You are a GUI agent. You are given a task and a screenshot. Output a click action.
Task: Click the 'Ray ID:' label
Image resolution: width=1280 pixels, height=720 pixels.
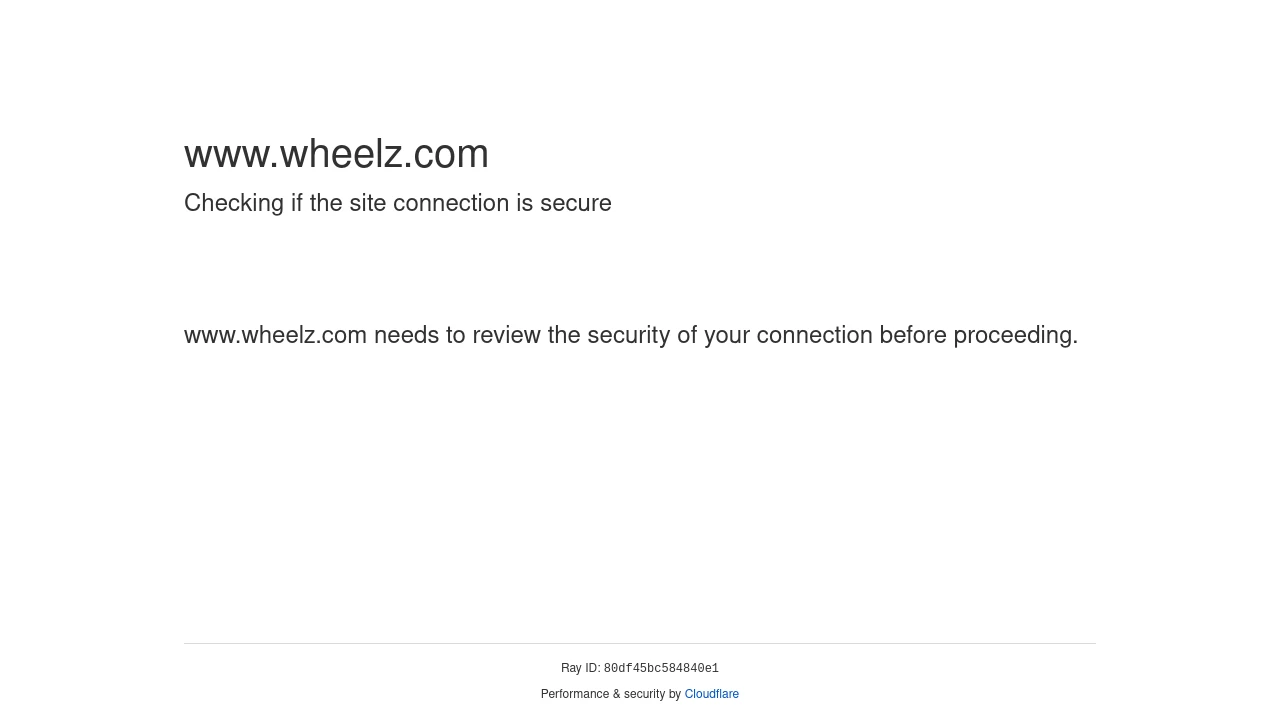(580, 668)
